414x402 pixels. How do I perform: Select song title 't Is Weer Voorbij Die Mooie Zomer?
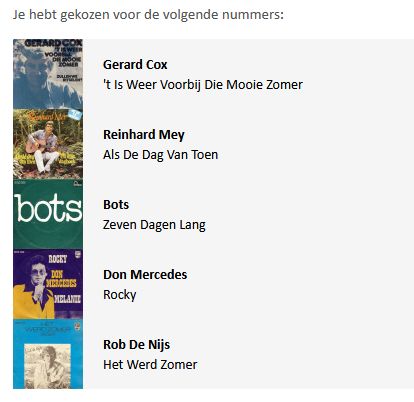(203, 85)
